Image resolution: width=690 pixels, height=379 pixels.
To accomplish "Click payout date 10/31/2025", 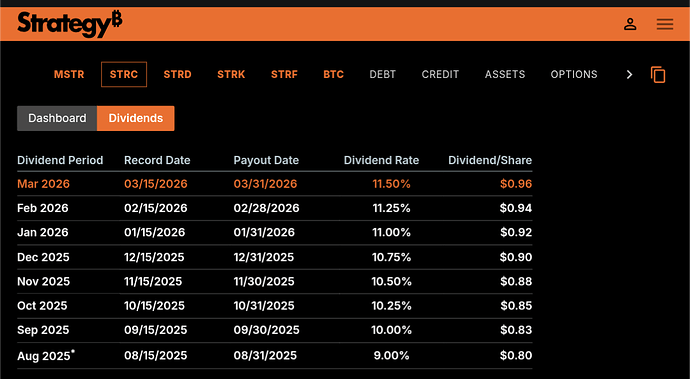I will coord(264,305).
